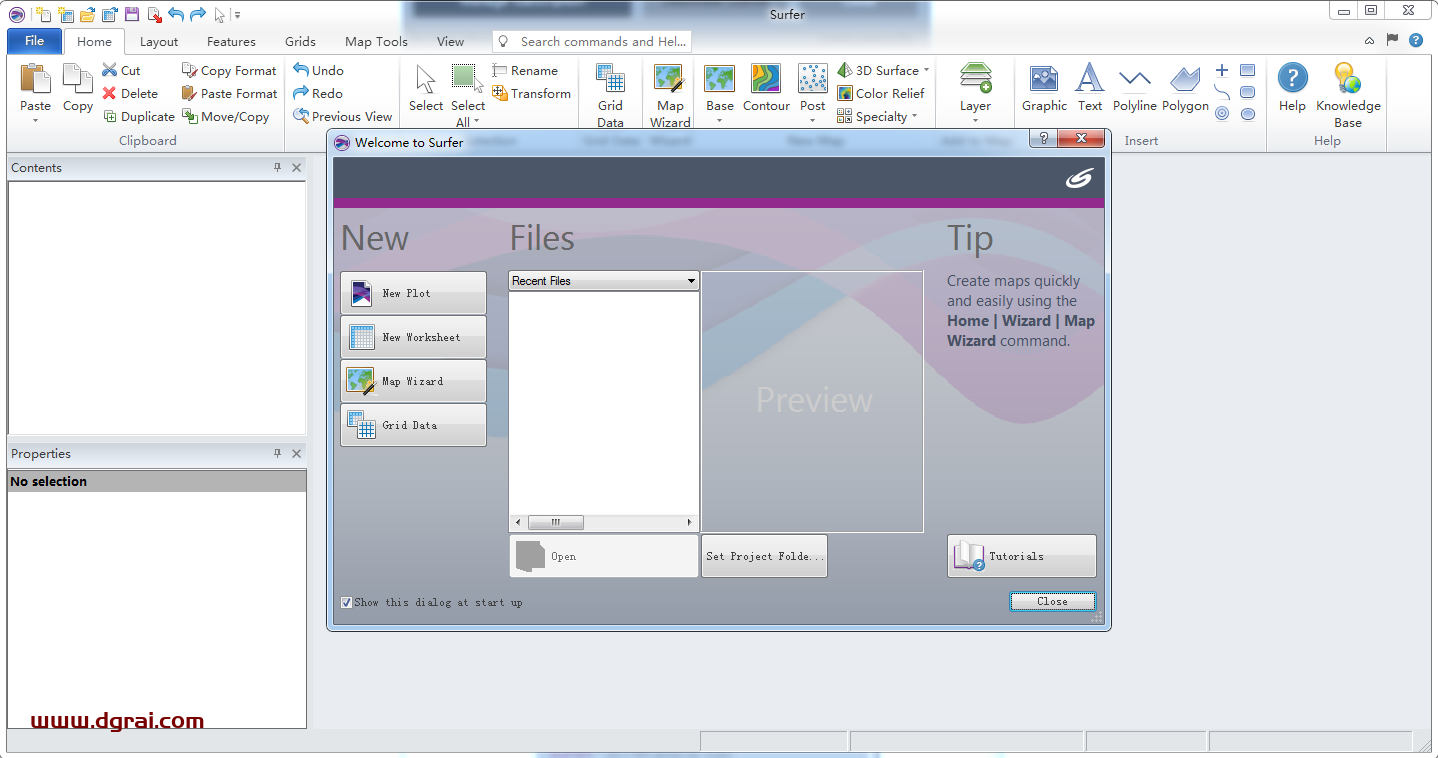Select the plus-shaped point tool in Insert
This screenshot has height=758, width=1438.
[x=1222, y=71]
